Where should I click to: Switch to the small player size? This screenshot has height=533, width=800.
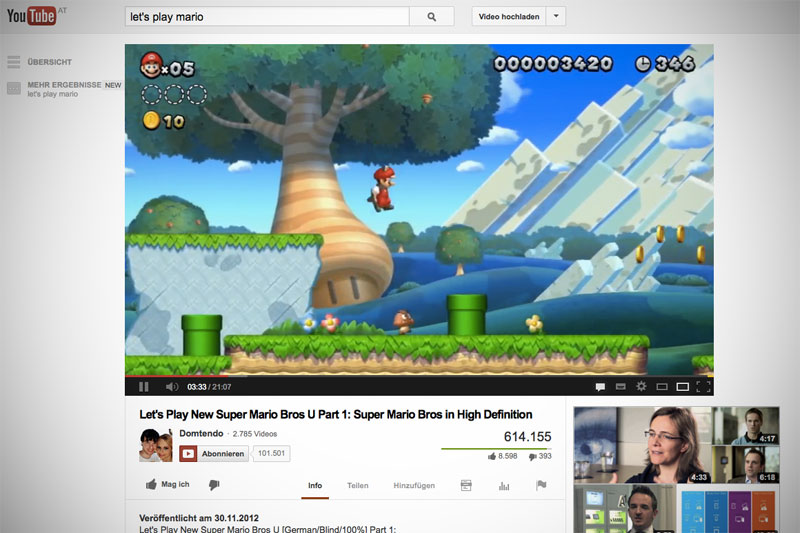point(662,387)
